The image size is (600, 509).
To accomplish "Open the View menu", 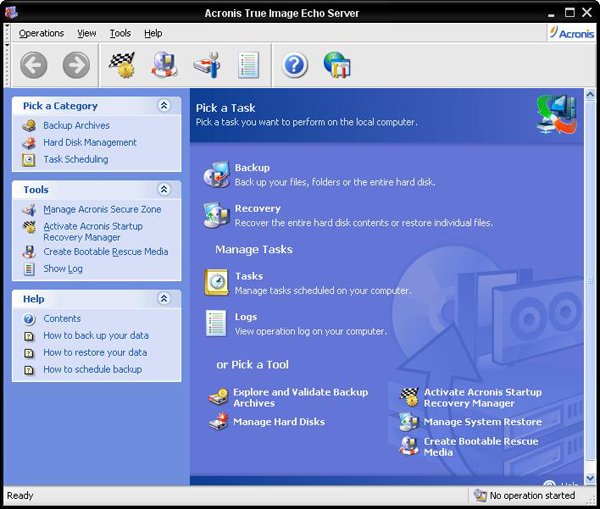I will 87,33.
